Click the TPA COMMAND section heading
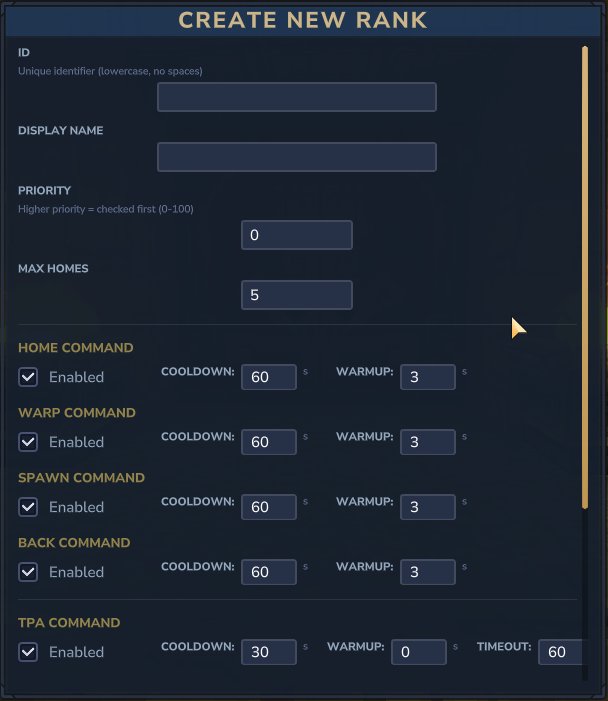The width and height of the screenshot is (608, 701). [69, 623]
